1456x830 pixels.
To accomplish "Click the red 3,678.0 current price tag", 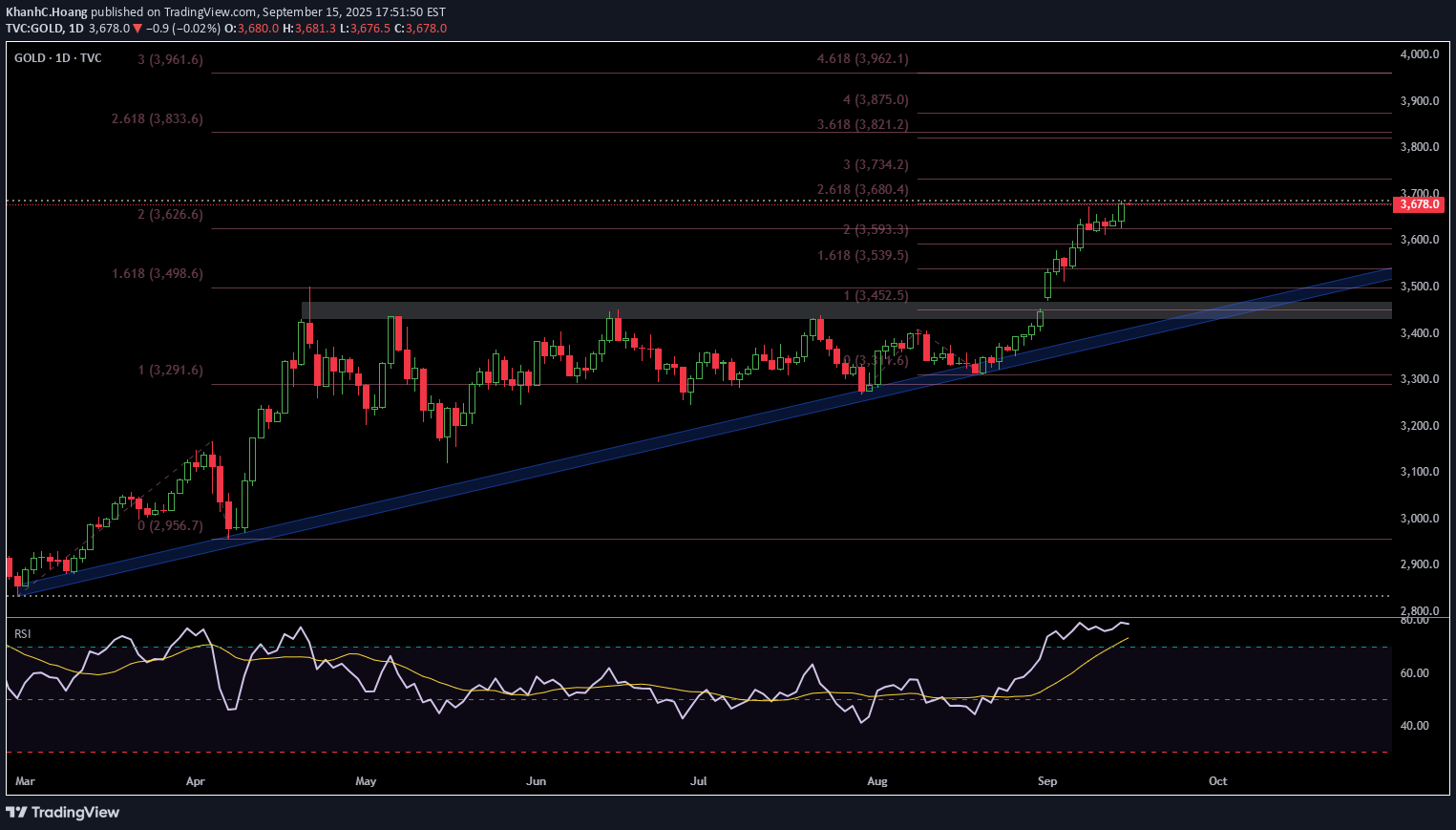I will [1419, 204].
